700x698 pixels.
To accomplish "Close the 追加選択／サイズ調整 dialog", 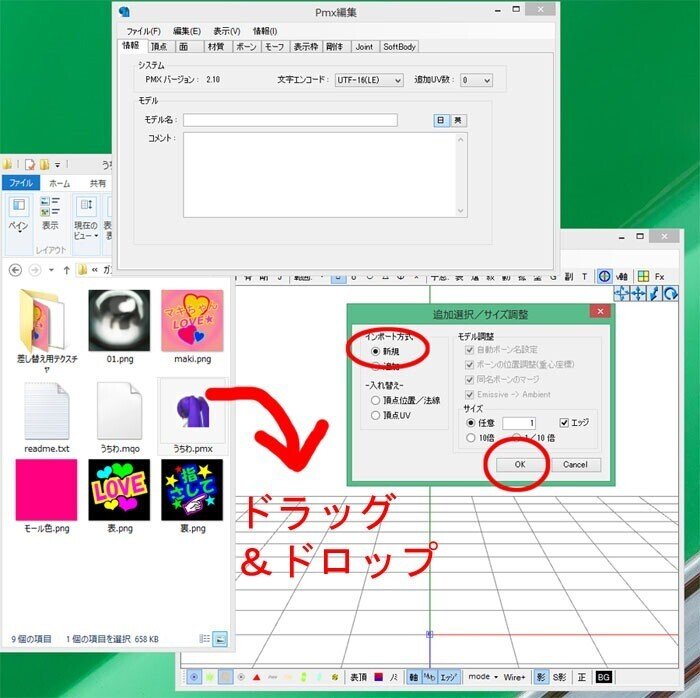I will 600,311.
